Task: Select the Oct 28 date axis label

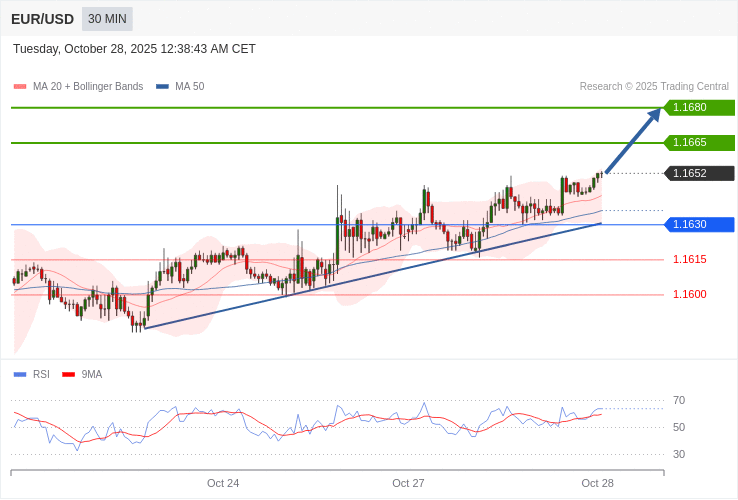Action: coord(597,484)
